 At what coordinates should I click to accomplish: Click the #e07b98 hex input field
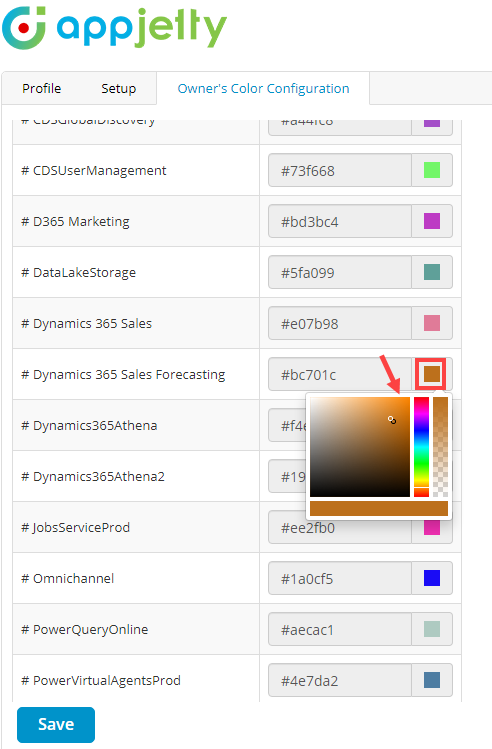340,323
